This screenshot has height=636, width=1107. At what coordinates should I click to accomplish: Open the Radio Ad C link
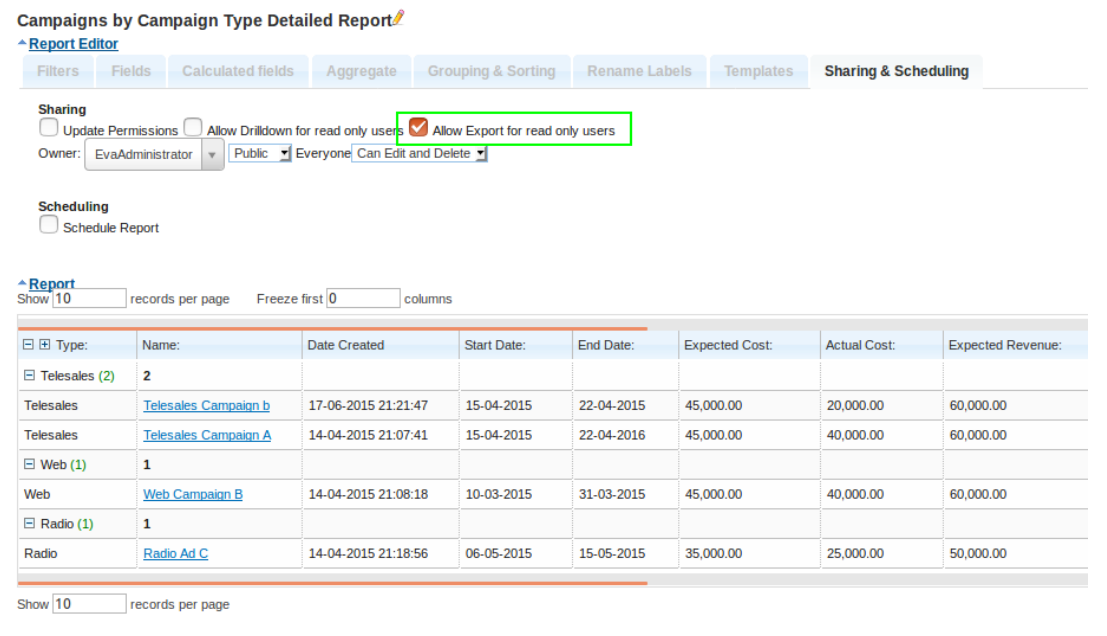coord(175,554)
